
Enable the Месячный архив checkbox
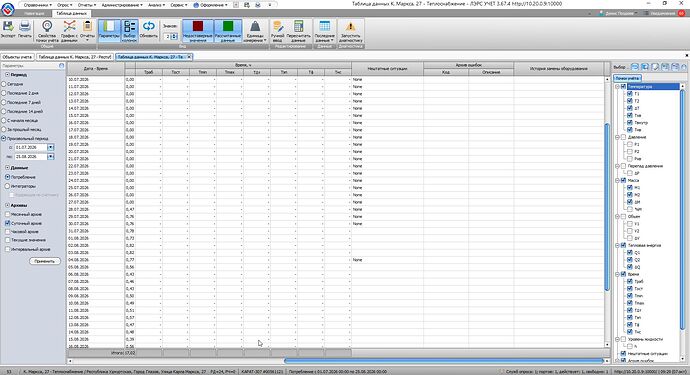(x=7, y=214)
